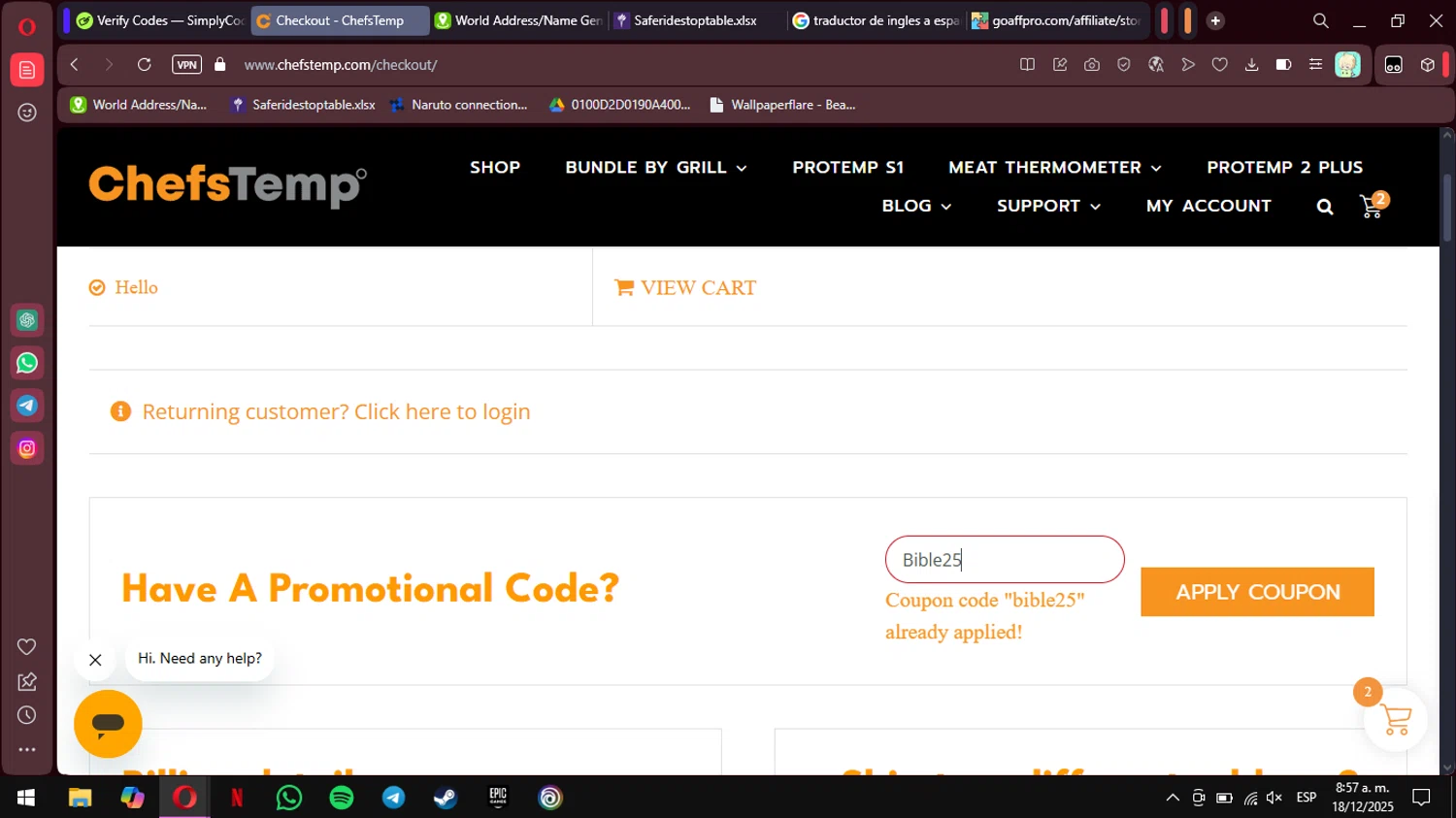Switch to Verify Codes — SimplyCodes tab
The image size is (1456, 818).
pyautogui.click(x=160, y=20)
